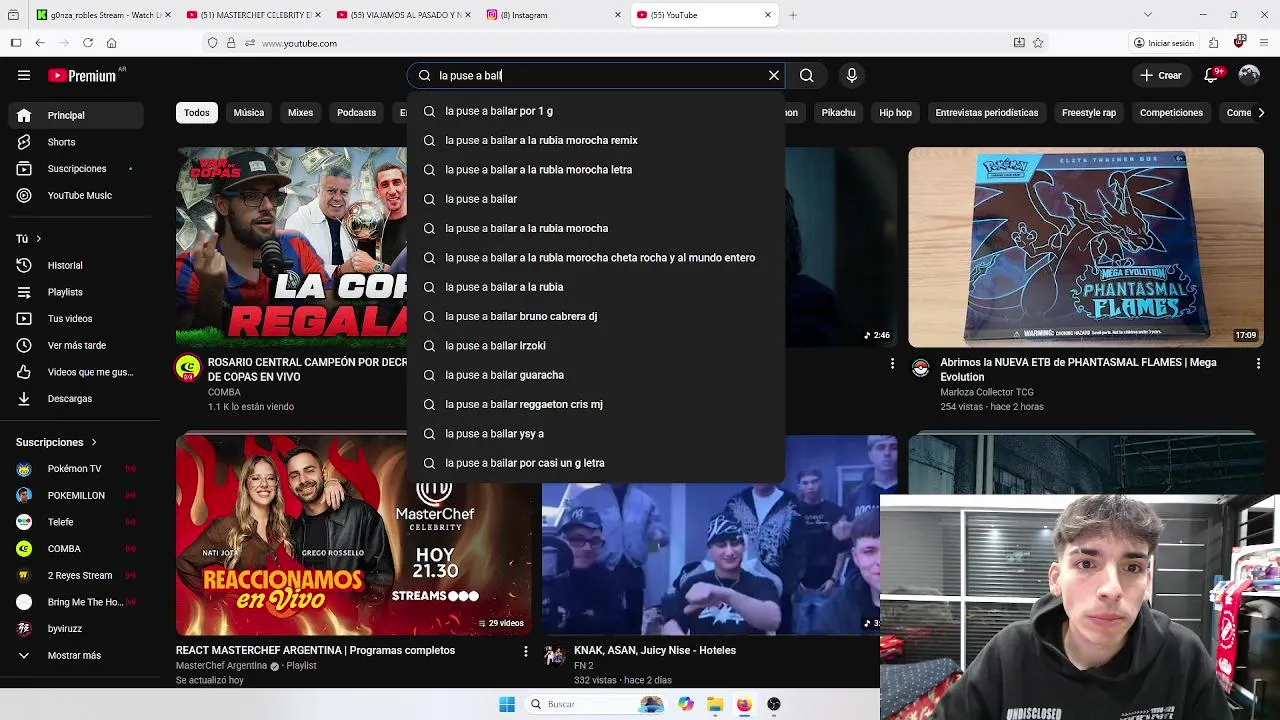Open Pokémon TV channel subscription
Screen dimensions: 1280x720
pos(76,468)
